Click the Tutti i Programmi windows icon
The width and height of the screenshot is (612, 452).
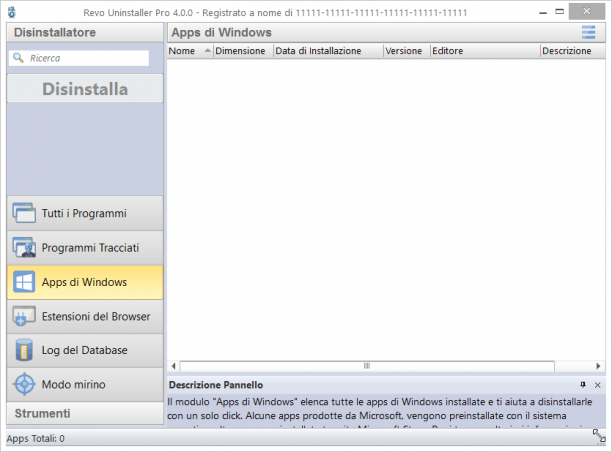24,213
